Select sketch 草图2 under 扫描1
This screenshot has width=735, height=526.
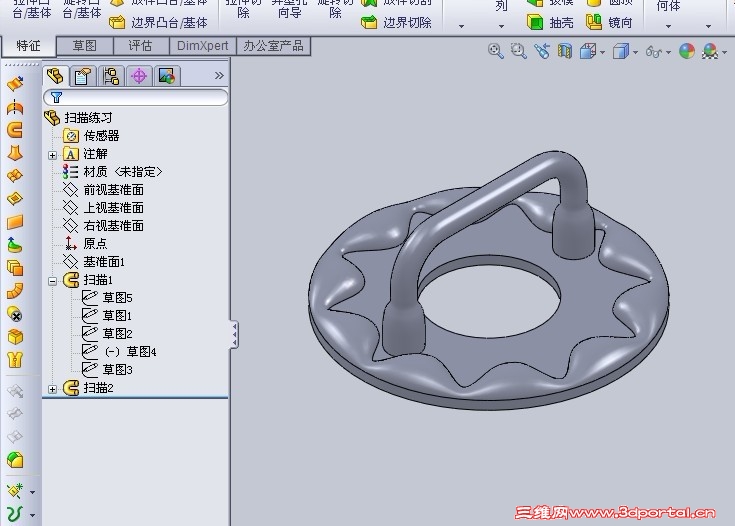(107, 334)
